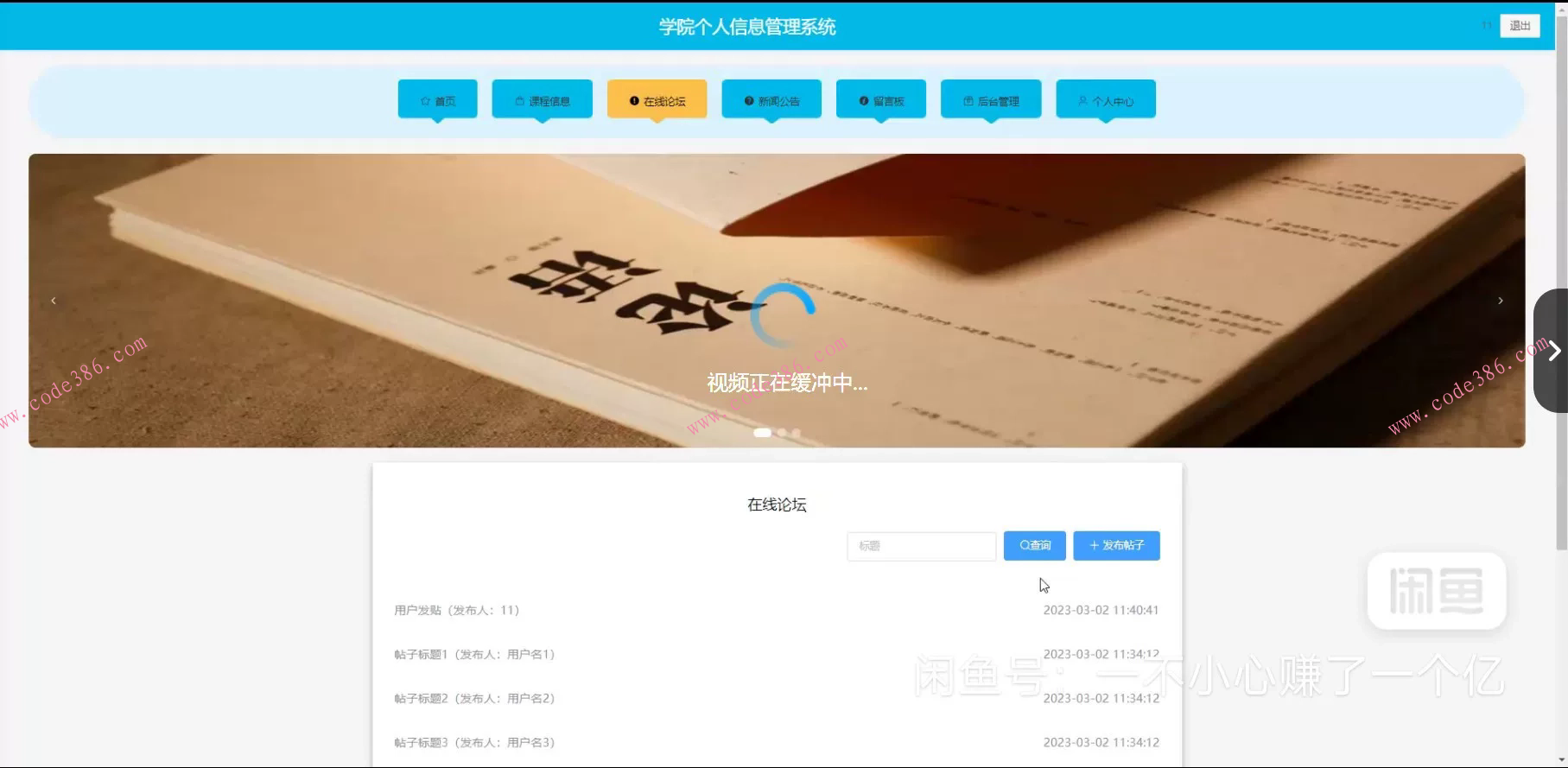This screenshot has height=768, width=1568.
Task: Click the 在线论坛 section heading
Action: pyautogui.click(x=777, y=505)
